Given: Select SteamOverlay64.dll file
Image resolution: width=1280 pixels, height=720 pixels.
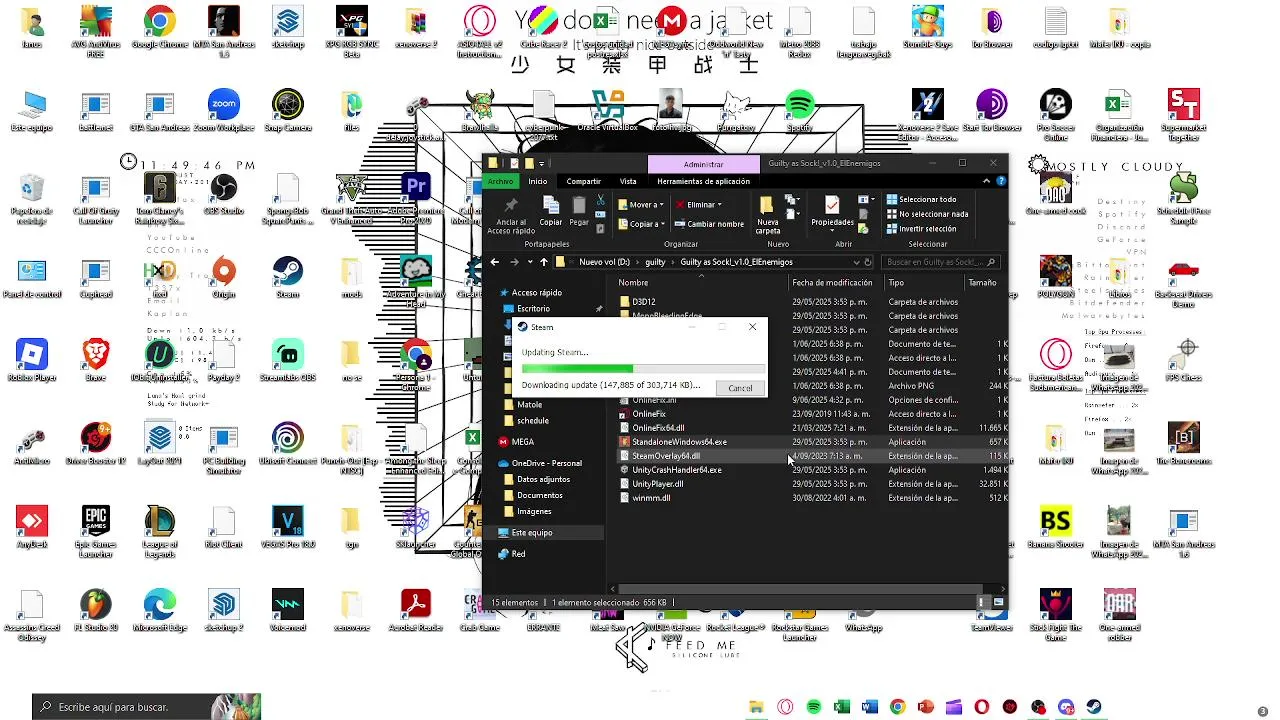Looking at the screenshot, I should click(x=665, y=456).
